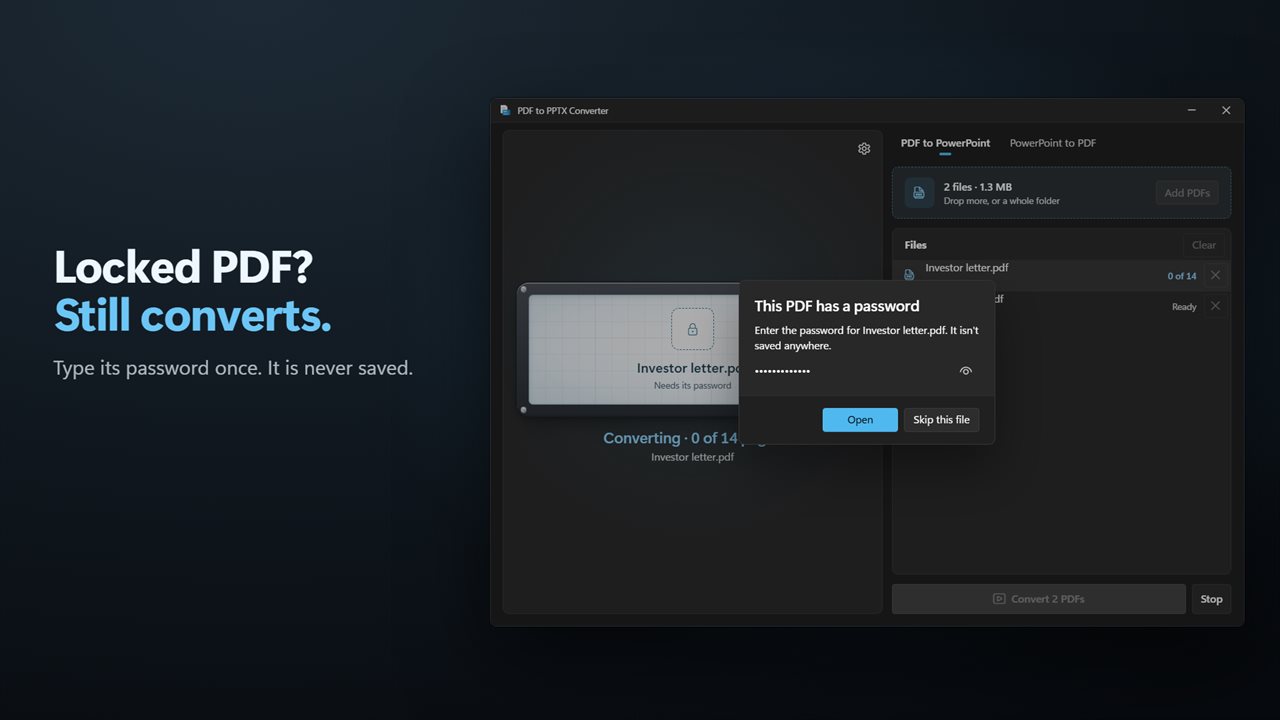Focus the password input field
The height and width of the screenshot is (720, 1280).
(x=865, y=371)
